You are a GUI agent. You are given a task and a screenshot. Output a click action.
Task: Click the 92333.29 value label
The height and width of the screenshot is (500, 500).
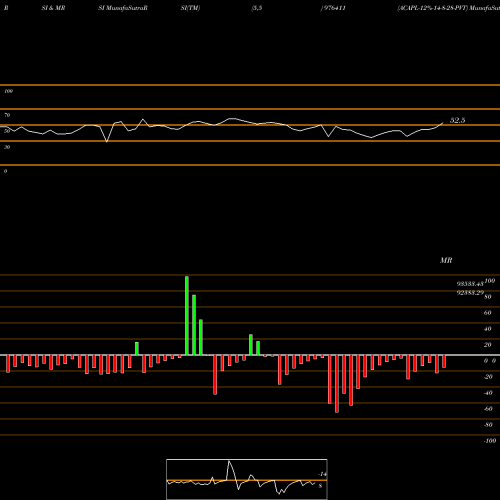pos(470,293)
